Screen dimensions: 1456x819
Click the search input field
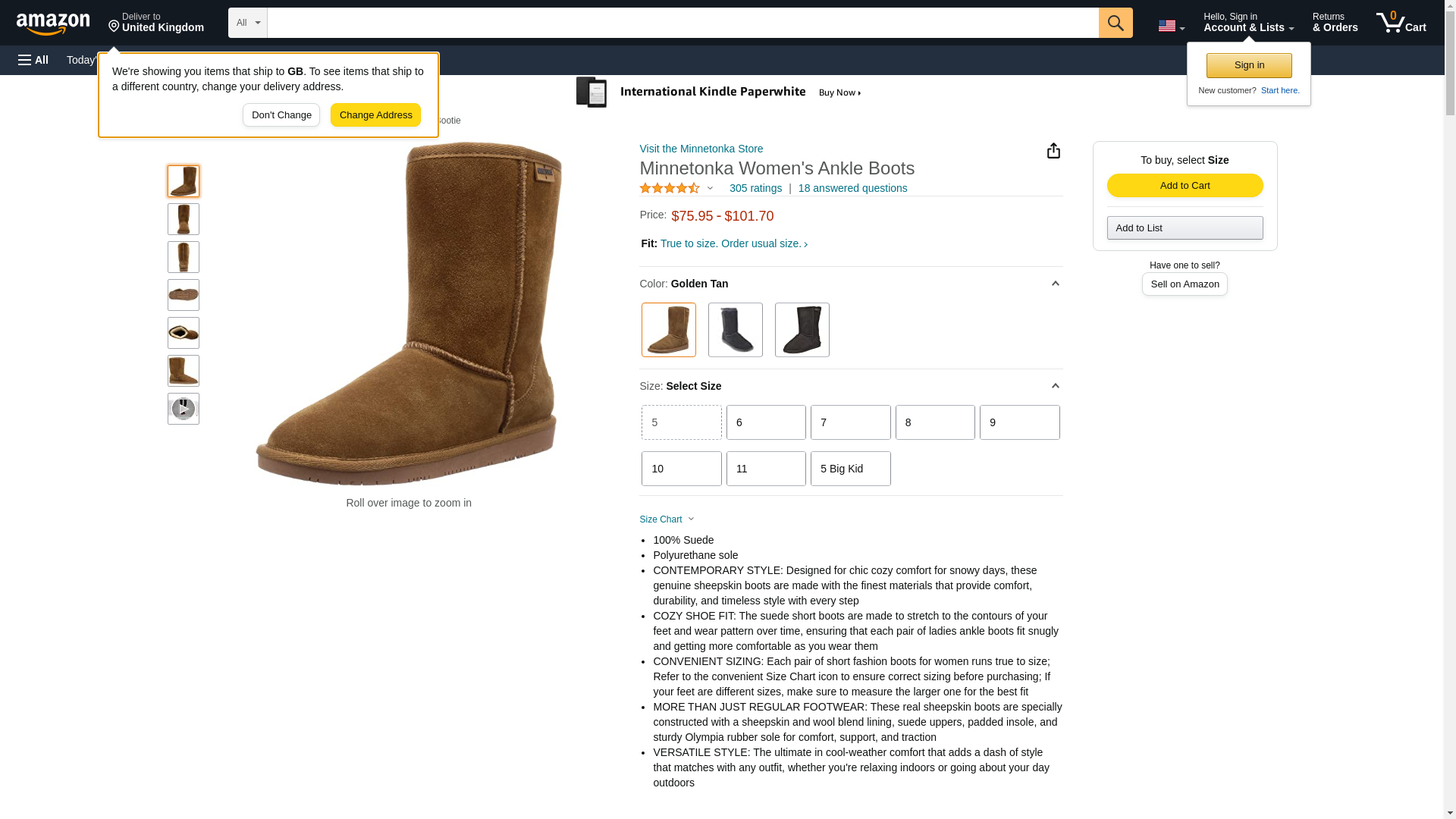point(682,23)
